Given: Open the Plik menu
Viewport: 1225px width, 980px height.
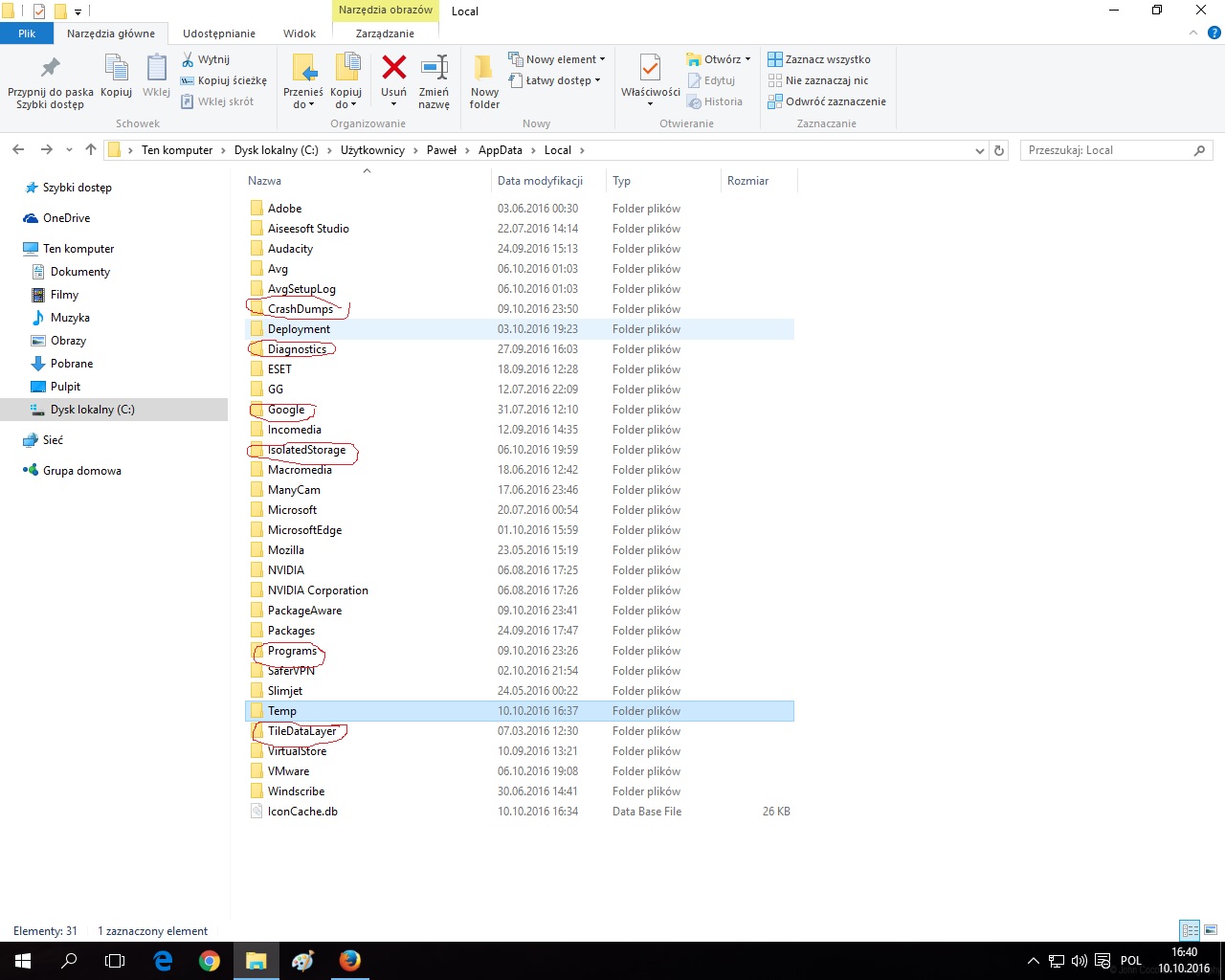Looking at the screenshot, I should click(27, 33).
